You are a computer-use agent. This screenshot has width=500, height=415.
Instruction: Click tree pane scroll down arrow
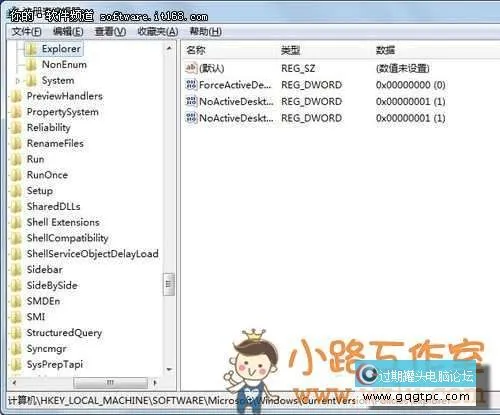169,369
